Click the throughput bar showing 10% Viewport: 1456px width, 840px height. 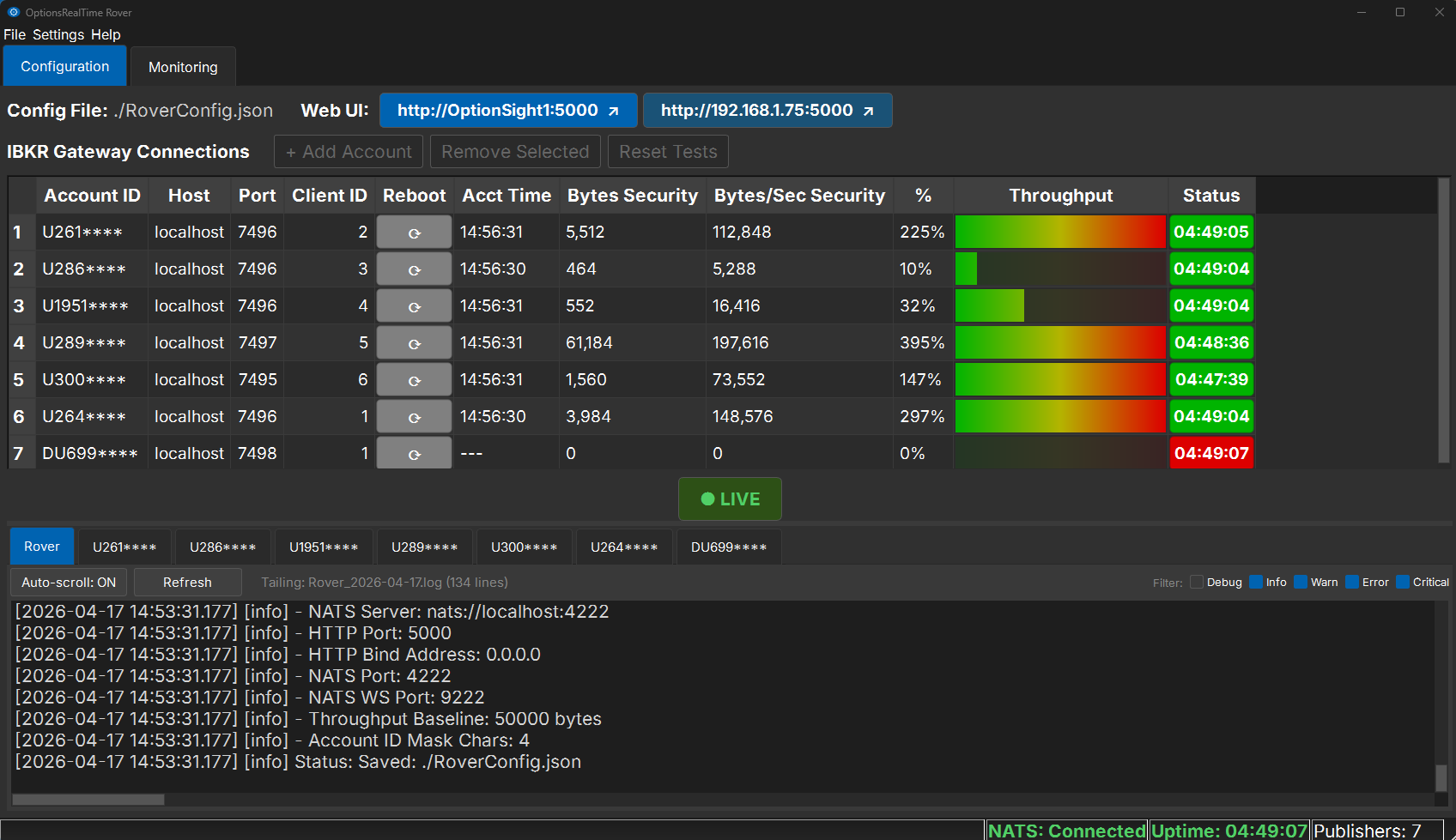[1060, 269]
